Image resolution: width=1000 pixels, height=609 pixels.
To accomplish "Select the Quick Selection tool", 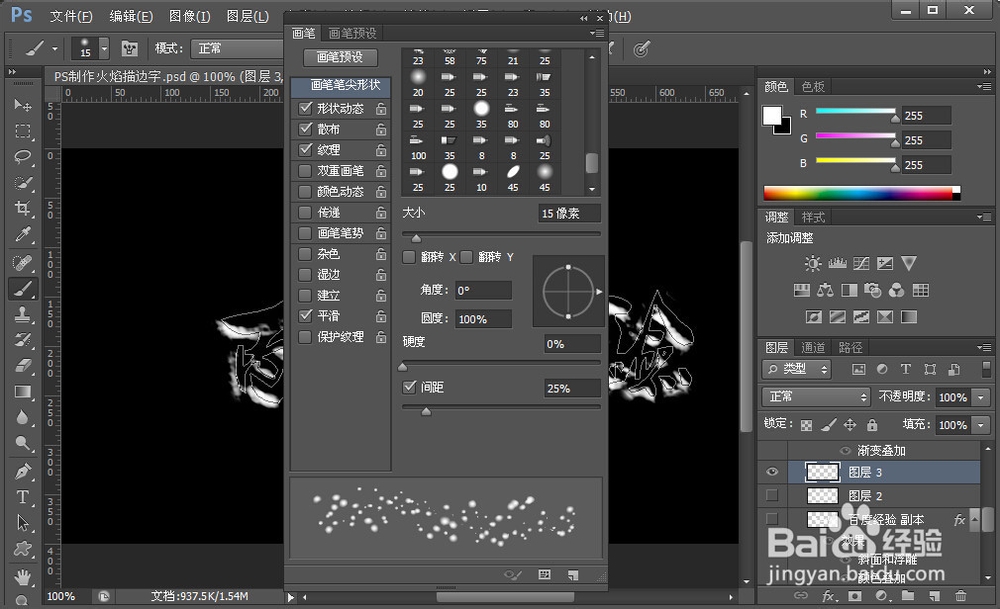I will coord(23,183).
